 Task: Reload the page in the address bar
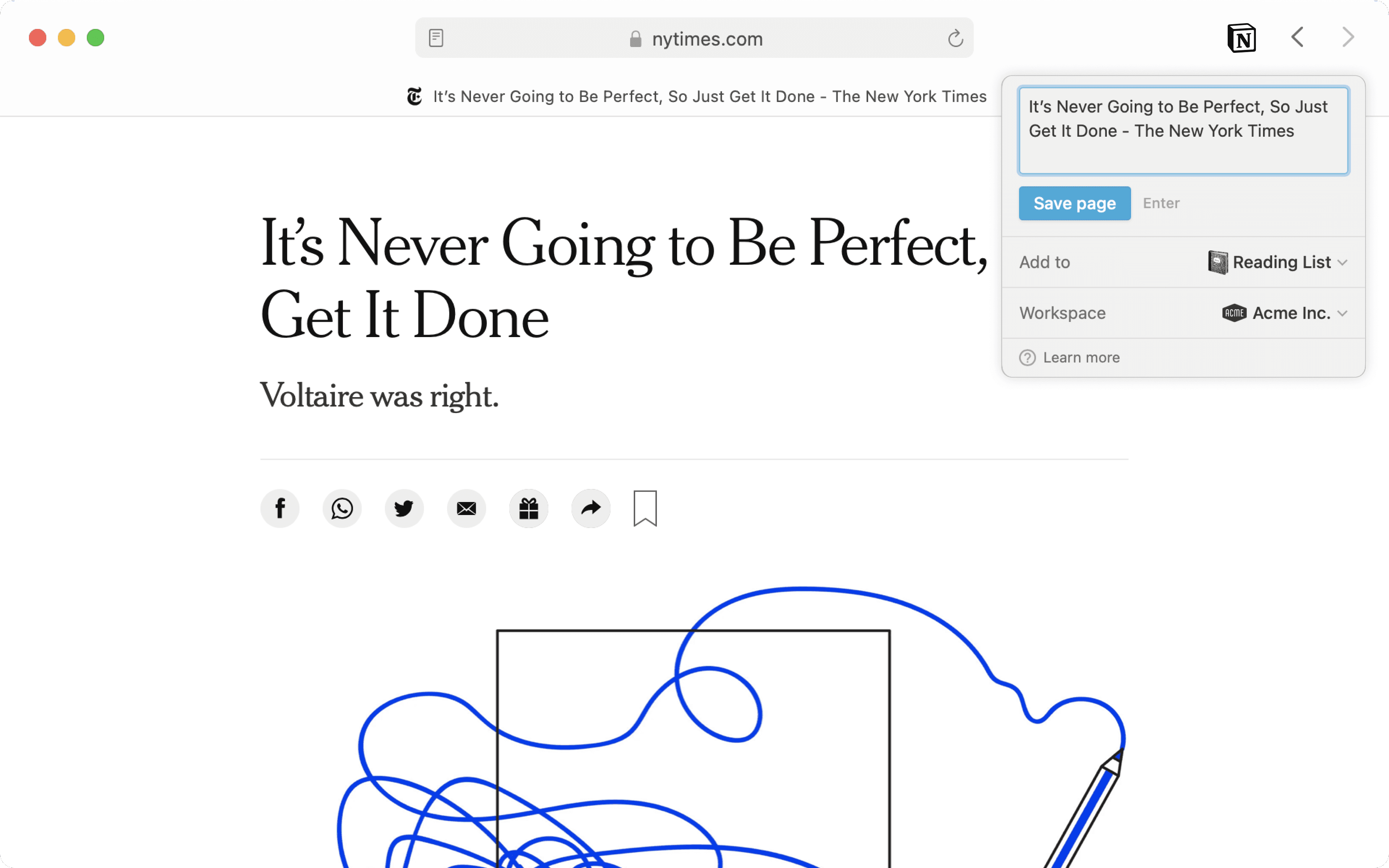coord(955,38)
